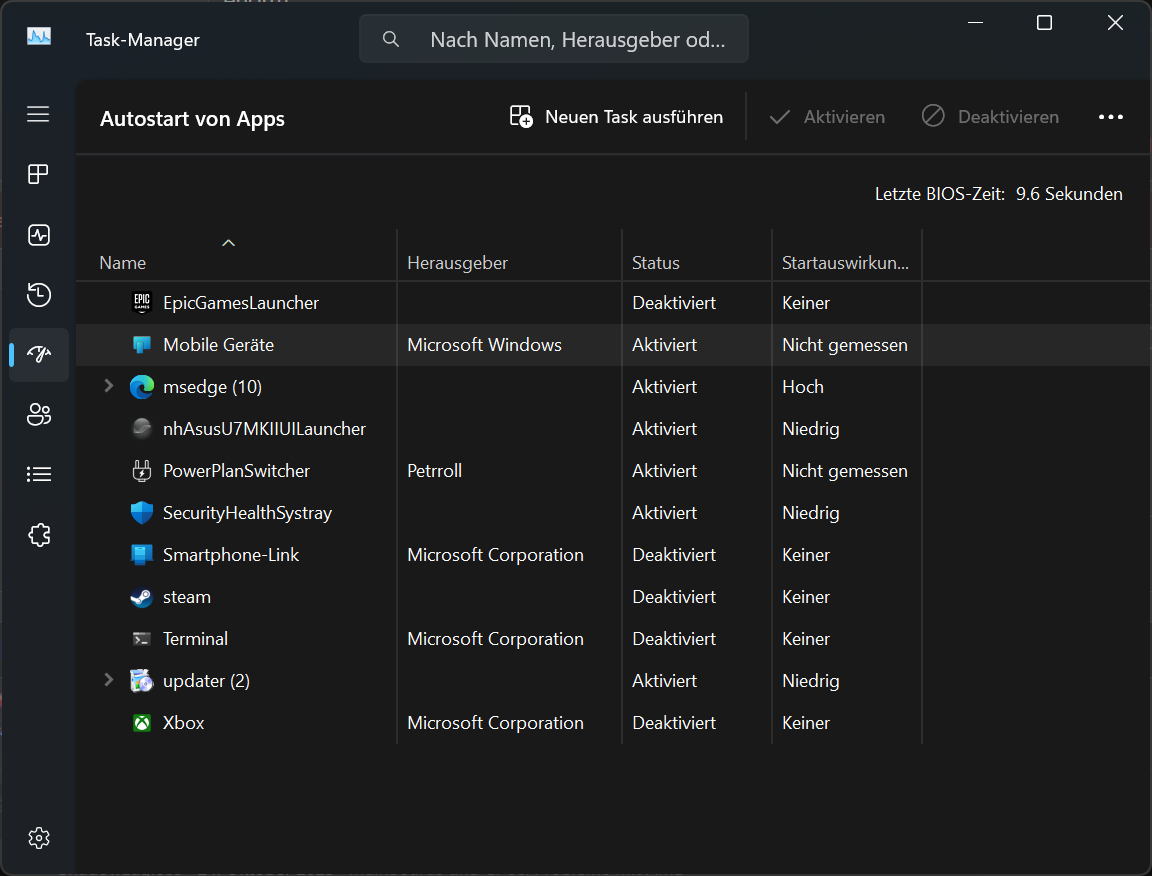Open the Details list page icon
Viewport: 1152px width, 876px height.
[x=38, y=474]
